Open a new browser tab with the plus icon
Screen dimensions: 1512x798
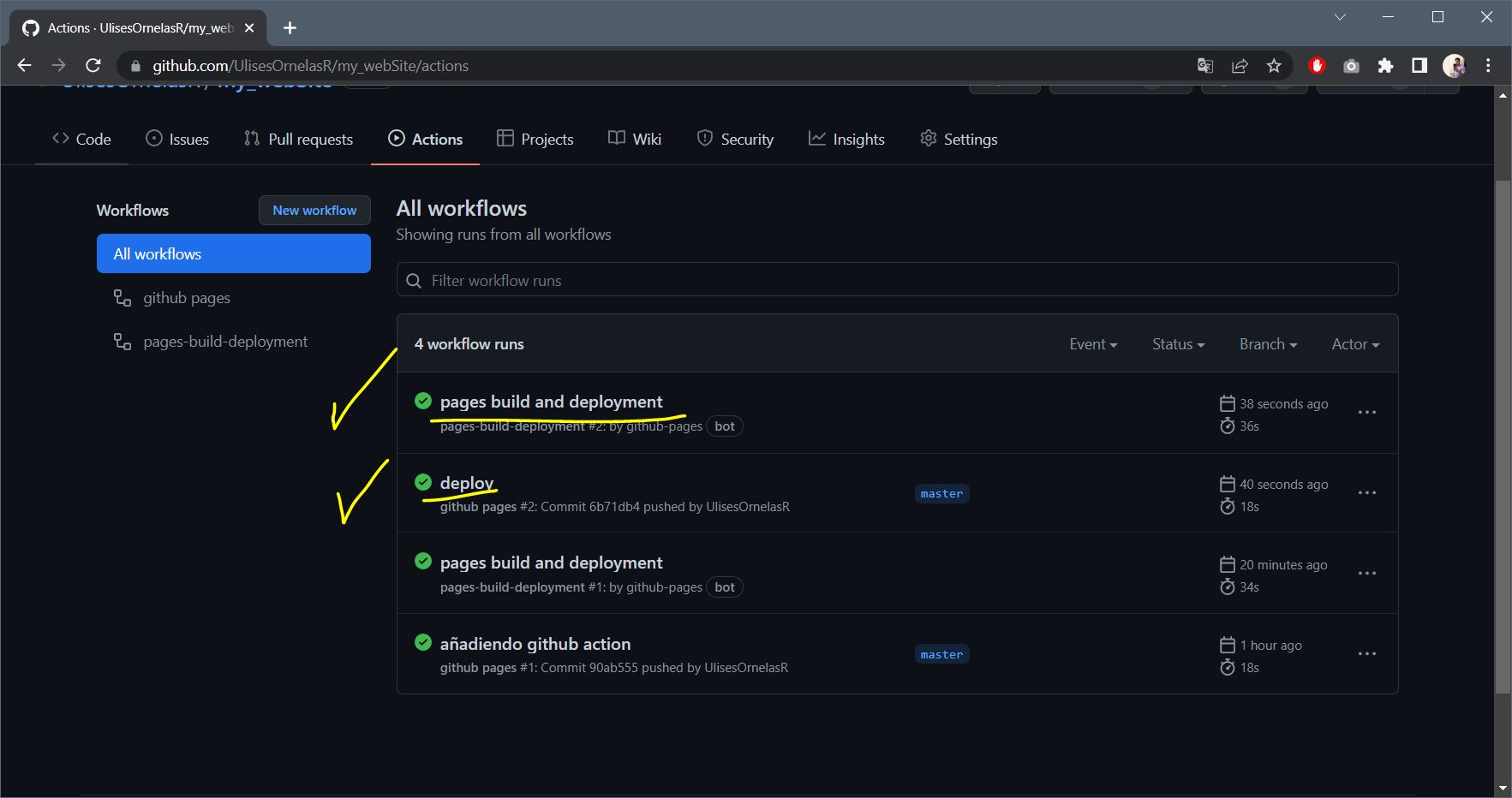(290, 28)
